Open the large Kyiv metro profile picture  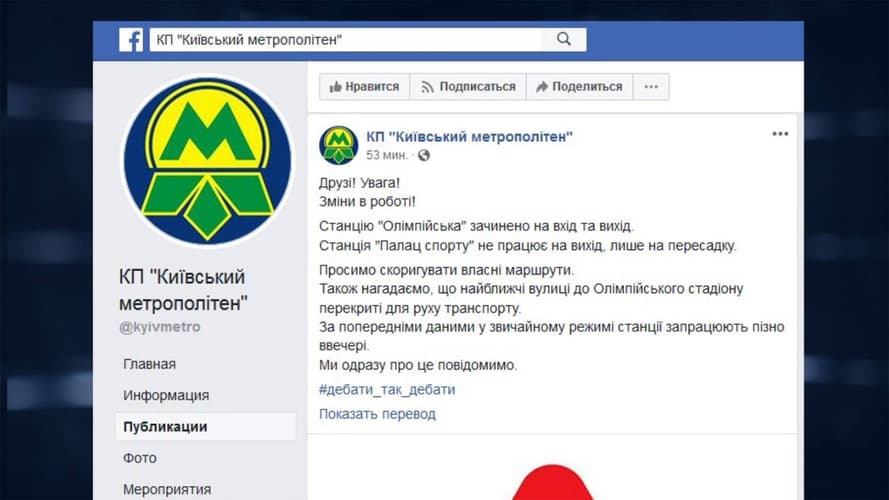point(207,161)
